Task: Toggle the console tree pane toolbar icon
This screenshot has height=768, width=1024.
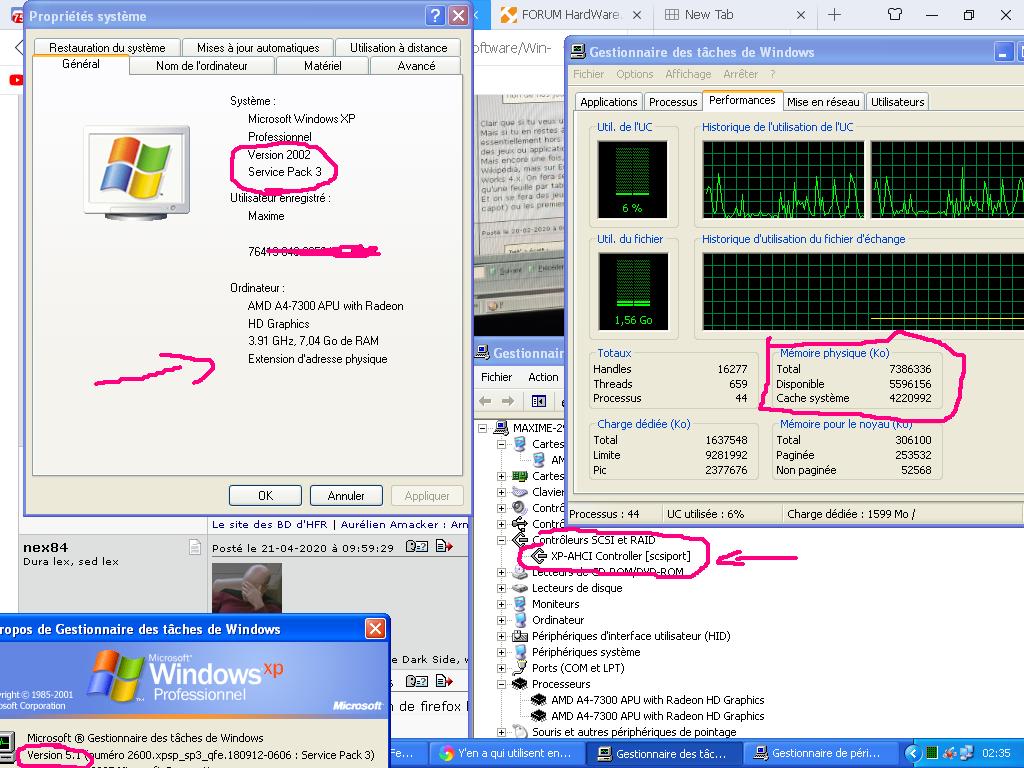Action: point(539,401)
